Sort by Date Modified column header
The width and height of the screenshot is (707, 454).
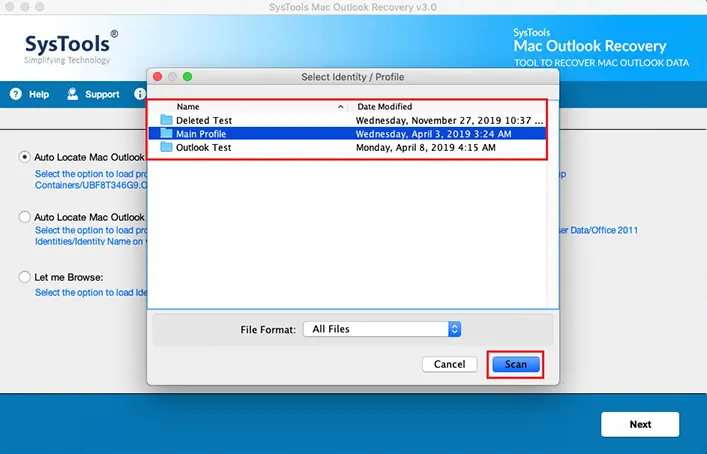point(385,107)
